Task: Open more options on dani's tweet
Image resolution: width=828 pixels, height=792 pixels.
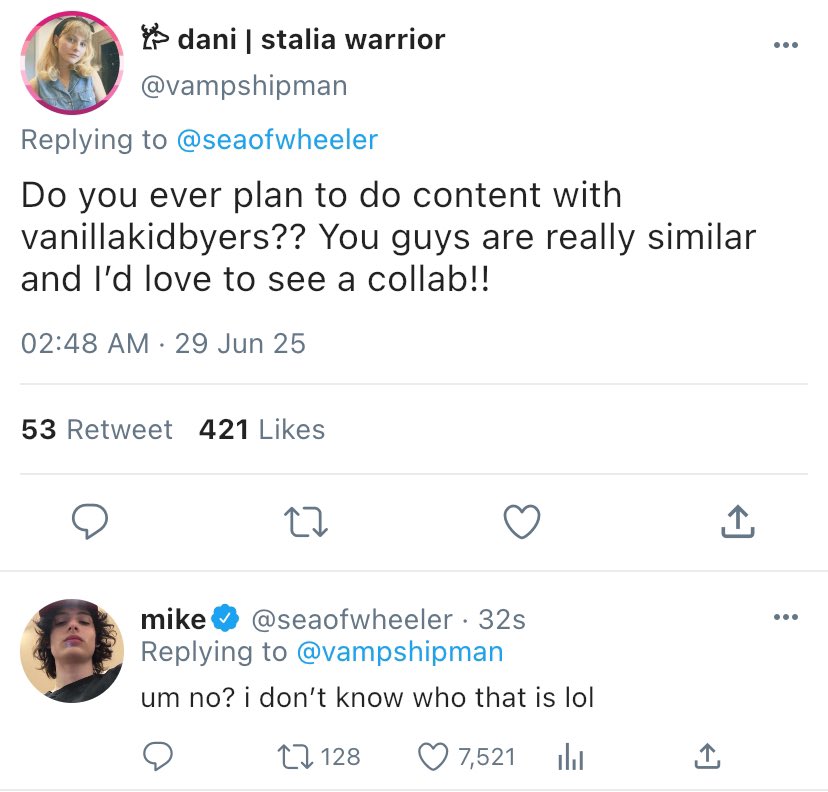Action: coord(786,46)
